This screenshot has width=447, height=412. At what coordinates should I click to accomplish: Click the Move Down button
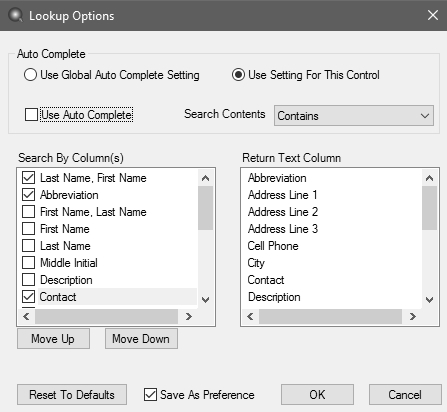click(x=141, y=339)
